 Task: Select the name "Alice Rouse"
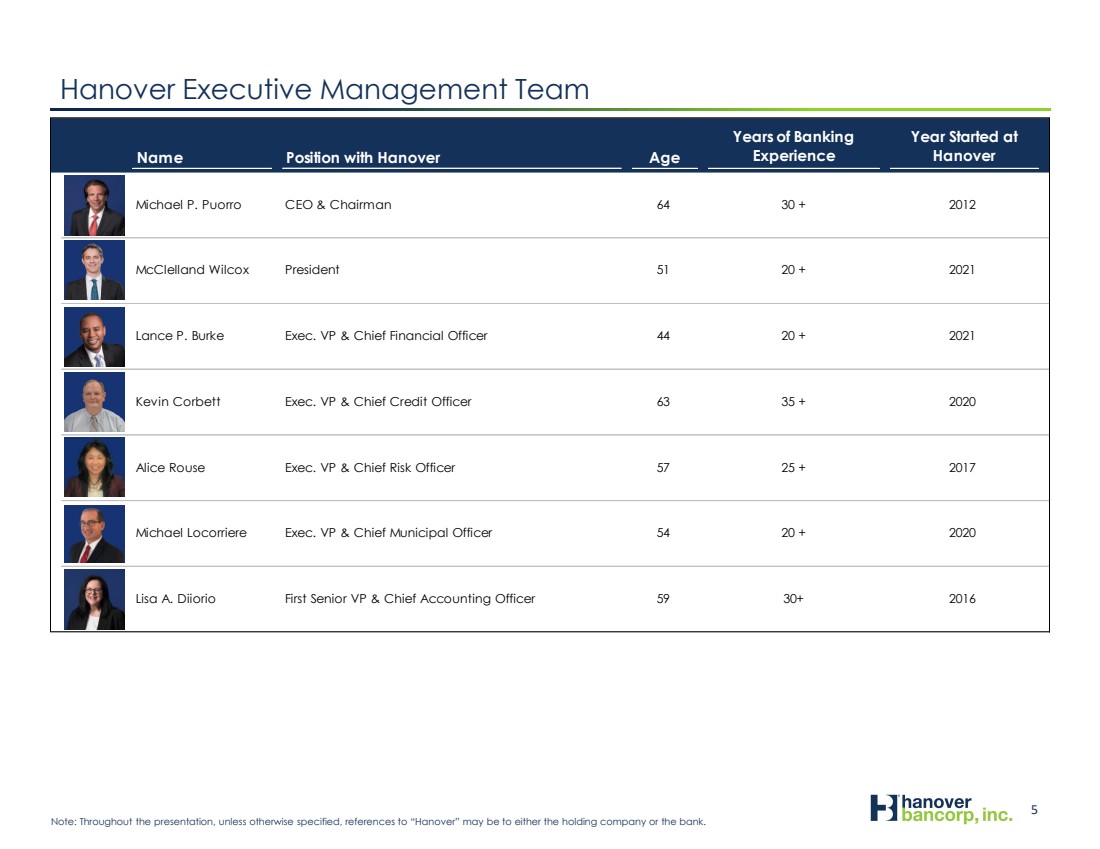pos(170,468)
